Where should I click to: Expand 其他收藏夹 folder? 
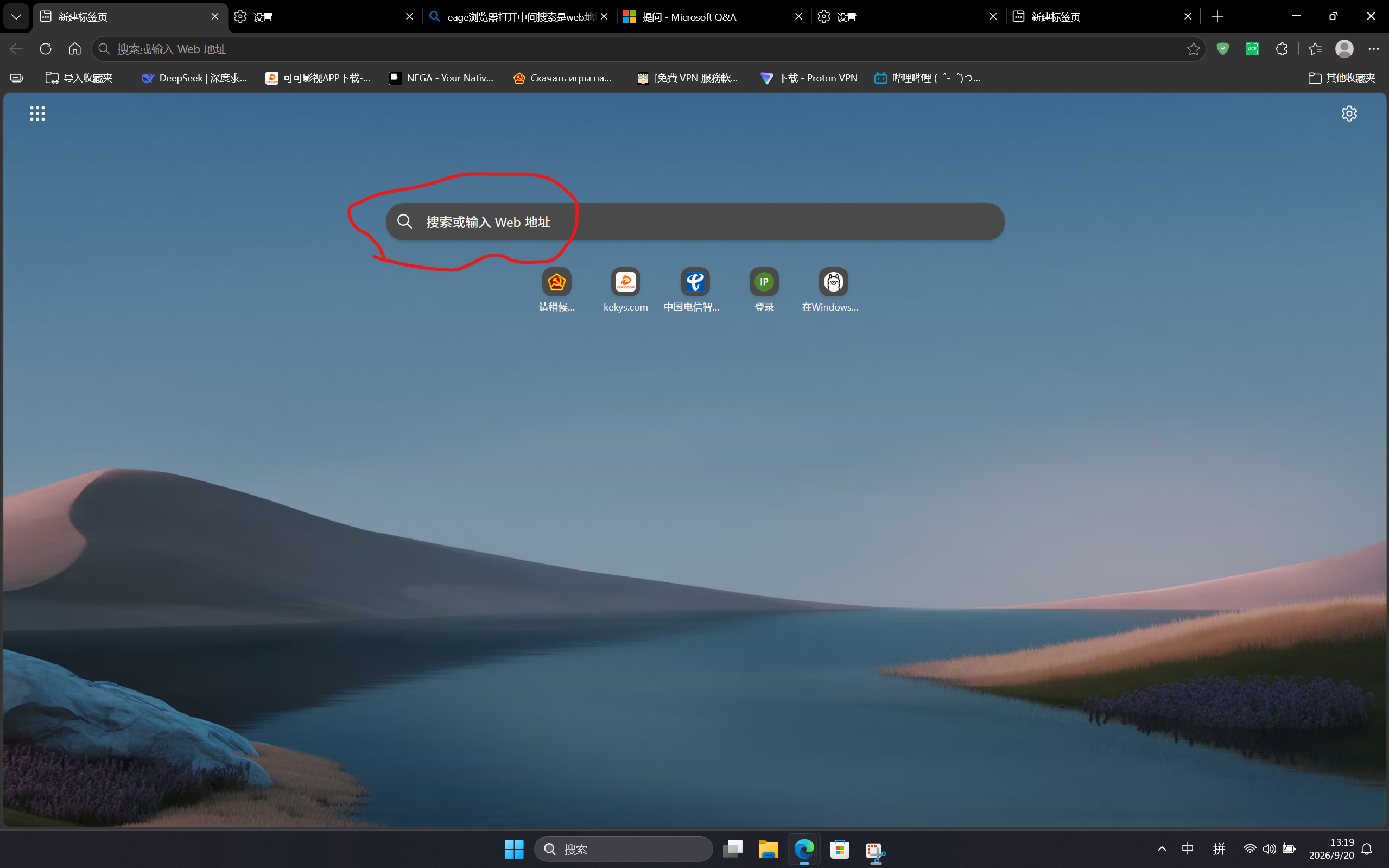1341,78
